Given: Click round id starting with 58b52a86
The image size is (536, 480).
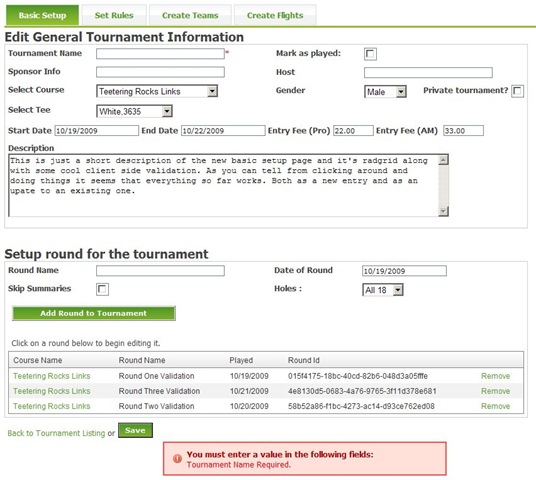Looking at the screenshot, I should pyautogui.click(x=361, y=406).
